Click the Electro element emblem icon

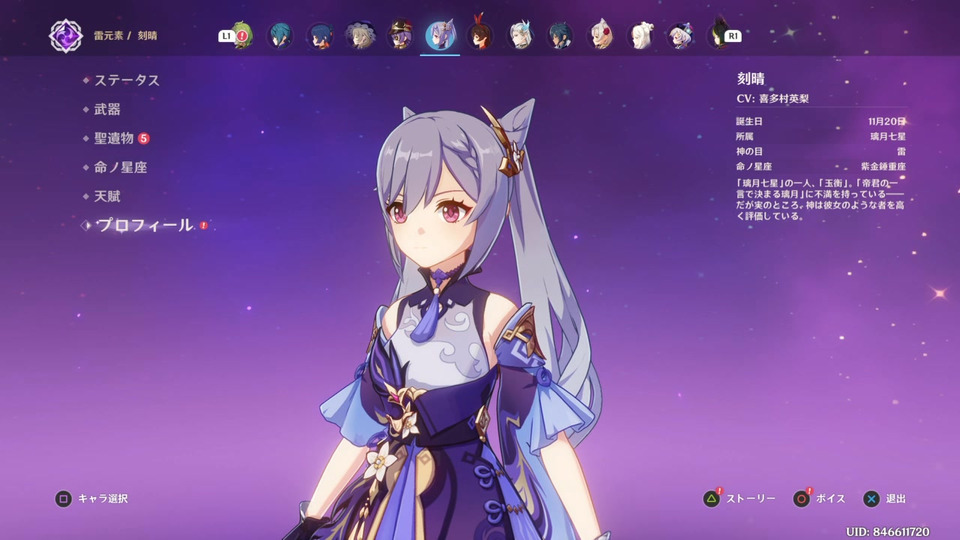pyautogui.click(x=66, y=36)
